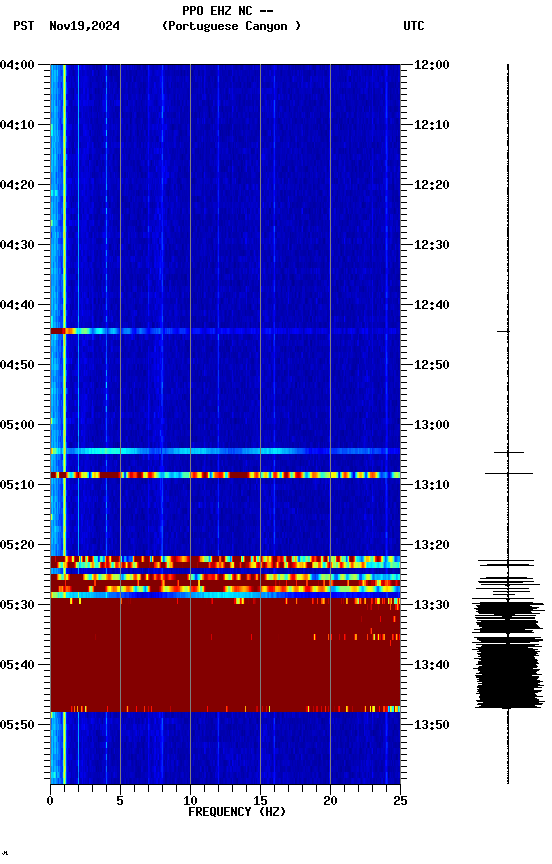Image resolution: width=552 pixels, height=864 pixels.
Task: Click the '13:40' UTC time label
Action: tap(432, 665)
